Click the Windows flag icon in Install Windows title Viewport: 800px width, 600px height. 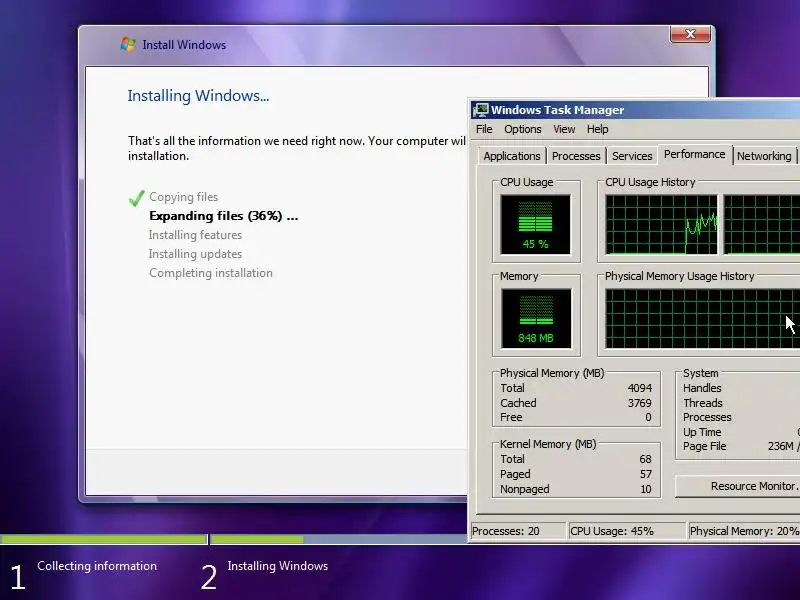pyautogui.click(x=128, y=44)
